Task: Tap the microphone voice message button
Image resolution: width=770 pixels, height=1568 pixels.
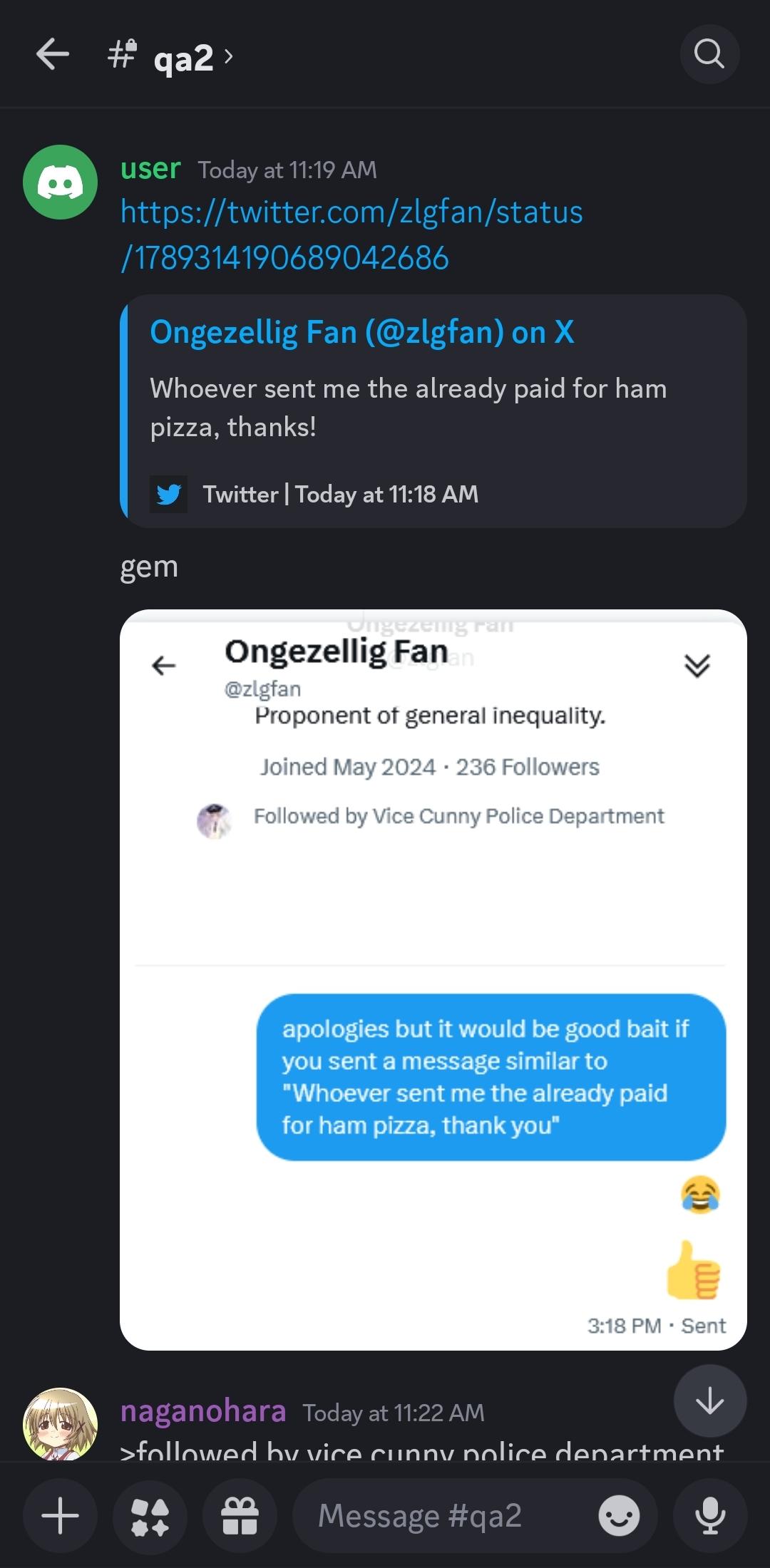Action: pyautogui.click(x=710, y=1515)
